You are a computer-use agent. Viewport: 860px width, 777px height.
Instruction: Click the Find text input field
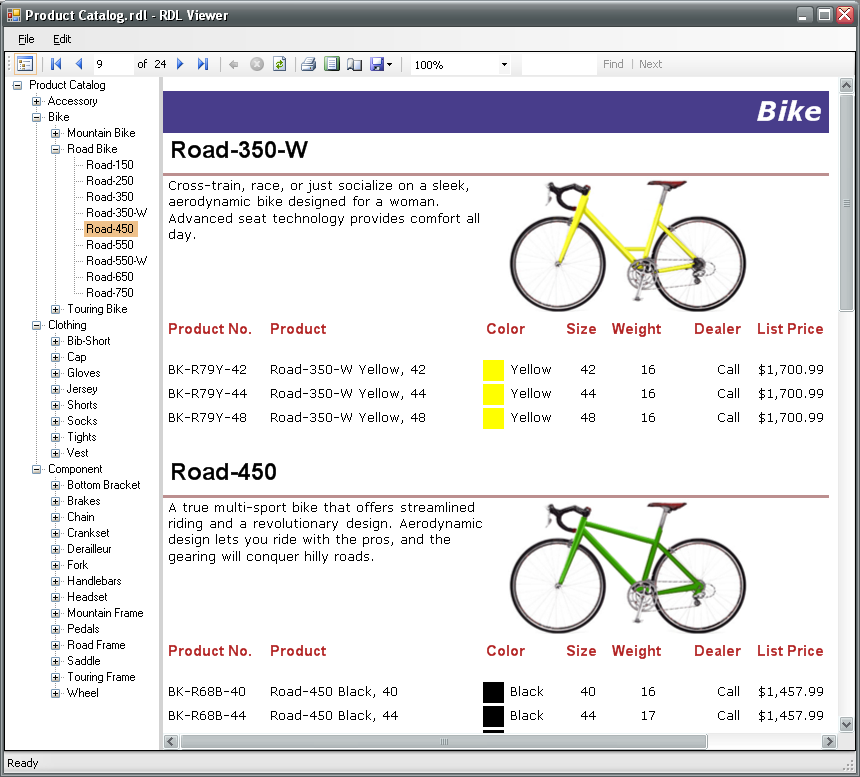point(558,64)
